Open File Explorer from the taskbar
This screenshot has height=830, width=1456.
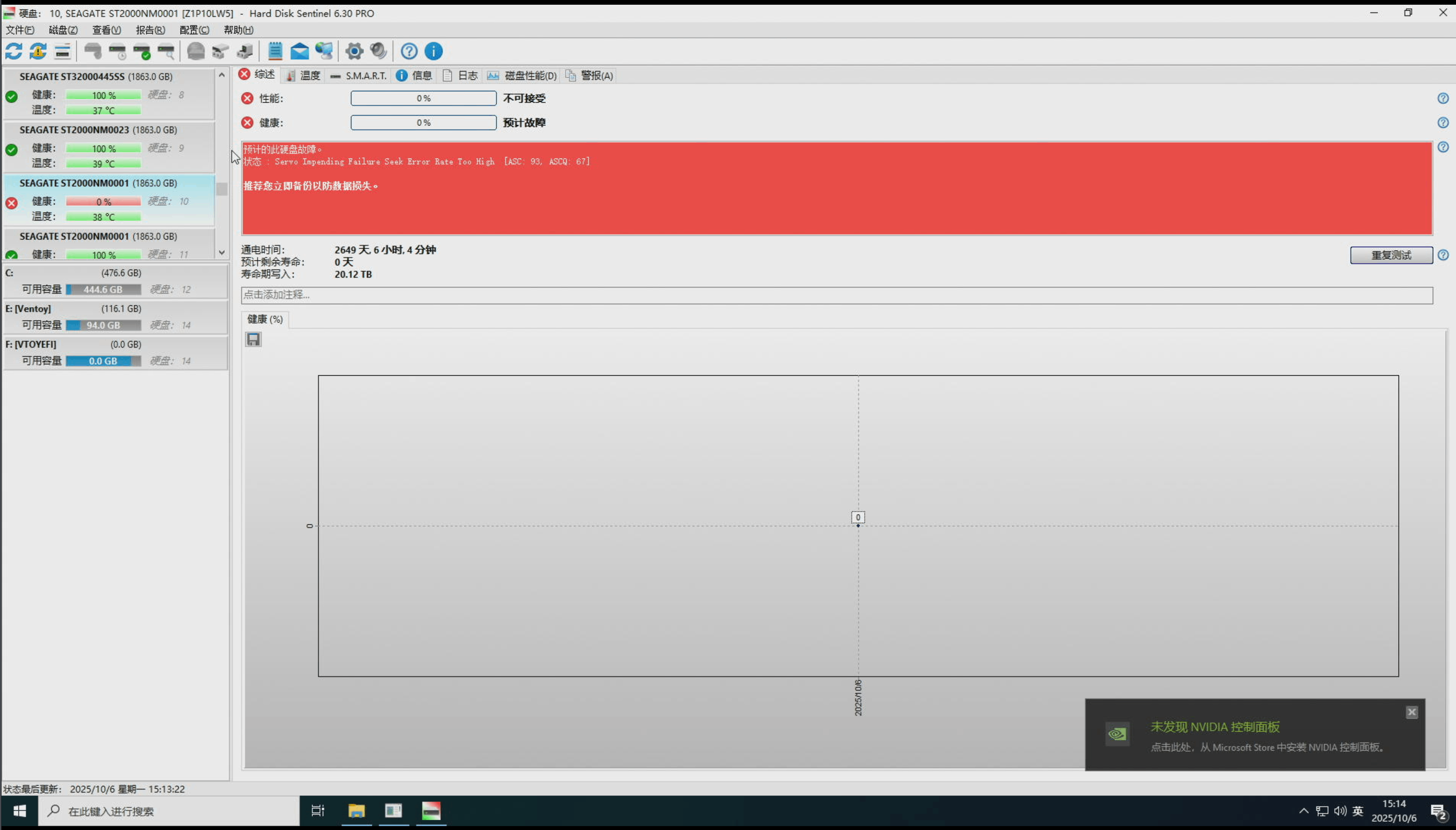356,811
